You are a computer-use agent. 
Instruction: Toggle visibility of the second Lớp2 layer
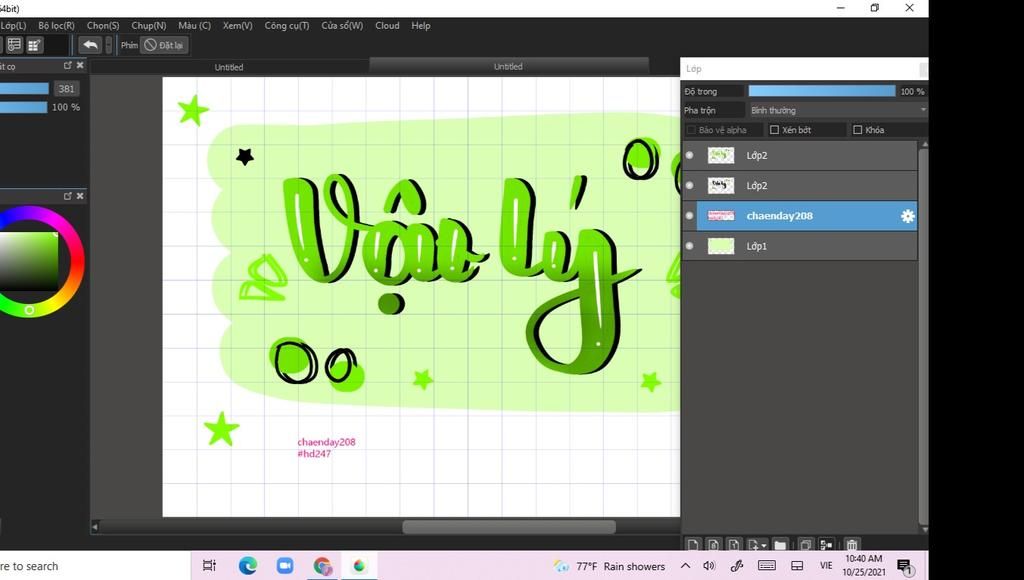[690, 185]
